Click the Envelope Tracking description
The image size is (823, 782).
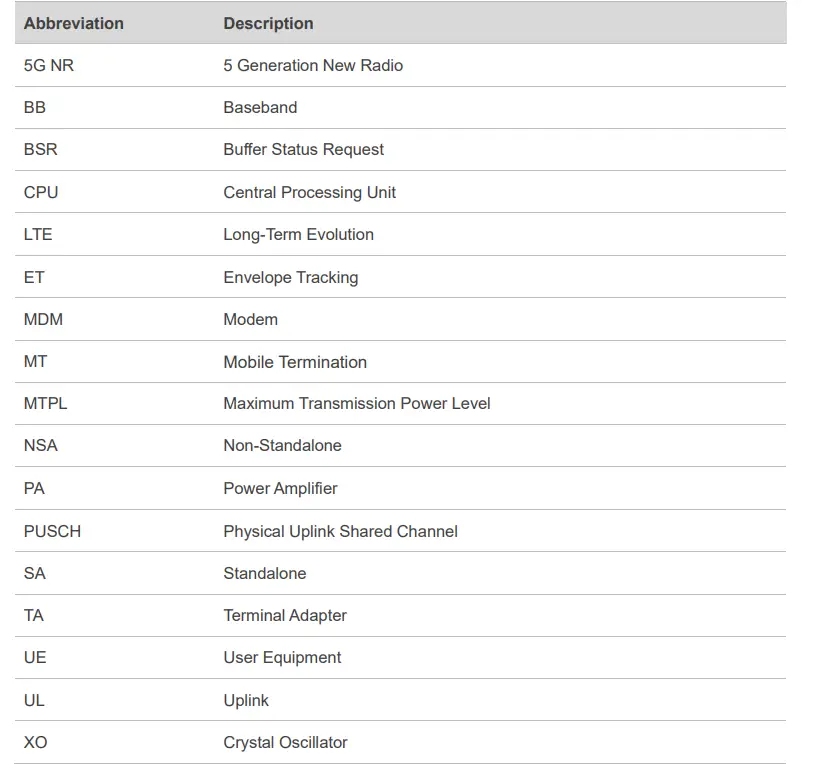290,277
